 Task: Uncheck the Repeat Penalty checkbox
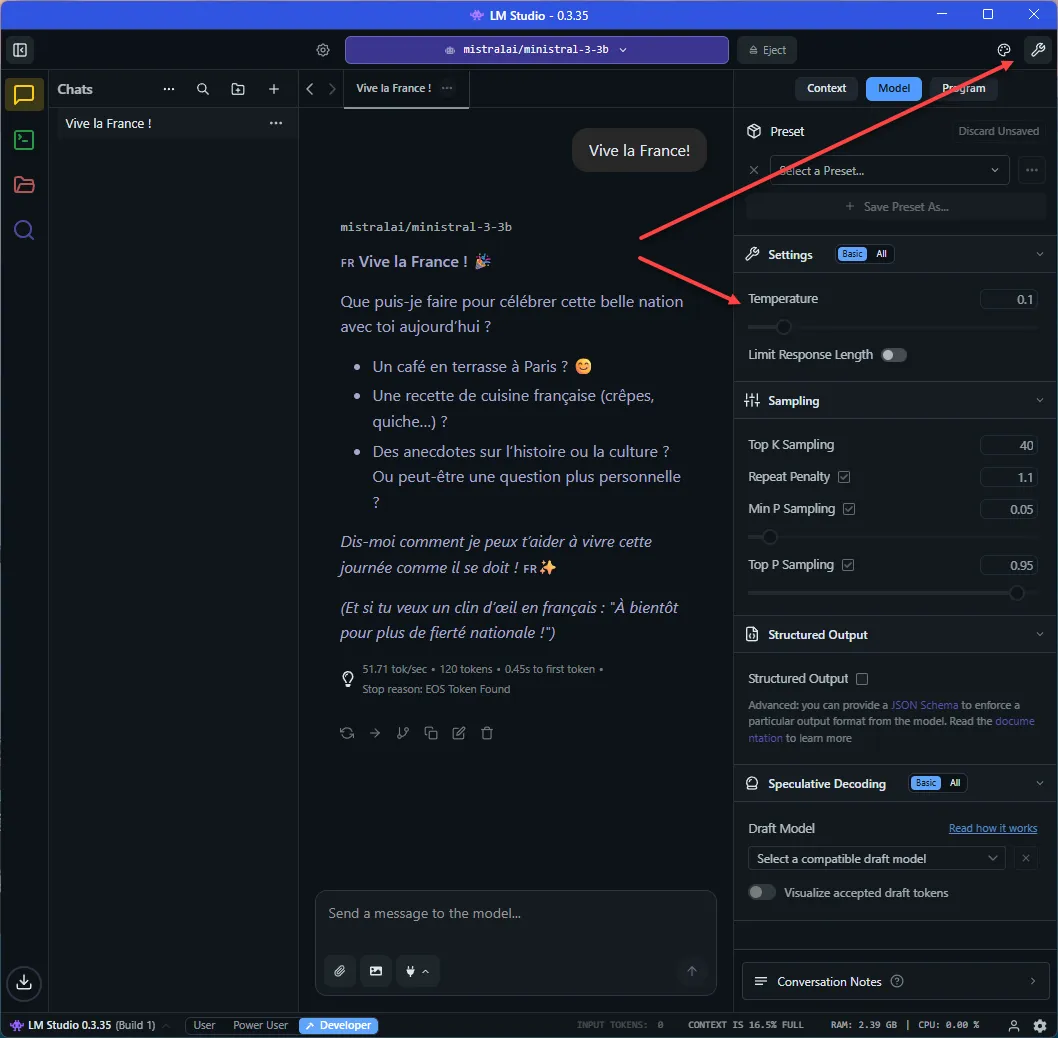pyautogui.click(x=844, y=477)
